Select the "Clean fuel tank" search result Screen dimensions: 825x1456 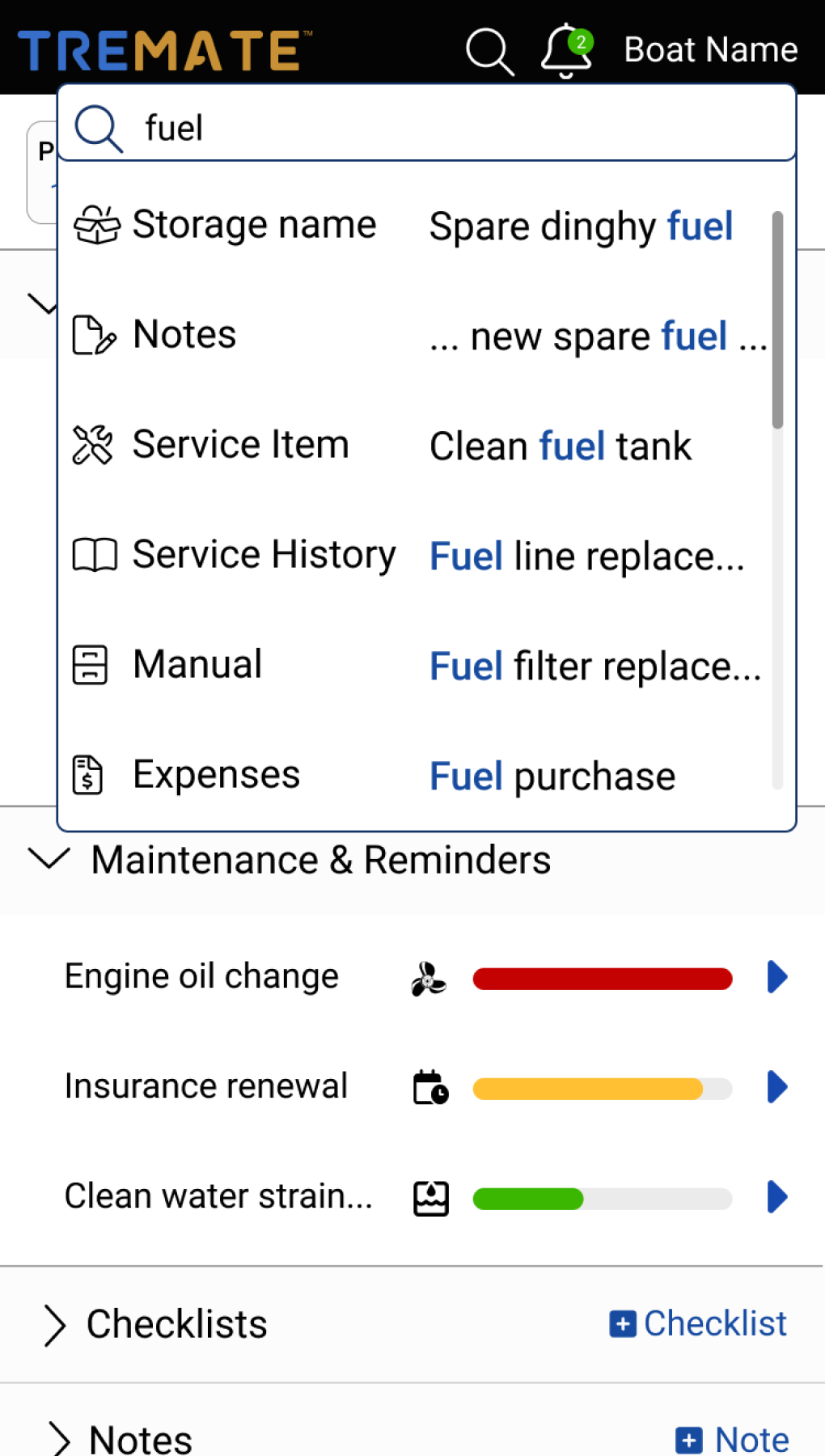561,447
